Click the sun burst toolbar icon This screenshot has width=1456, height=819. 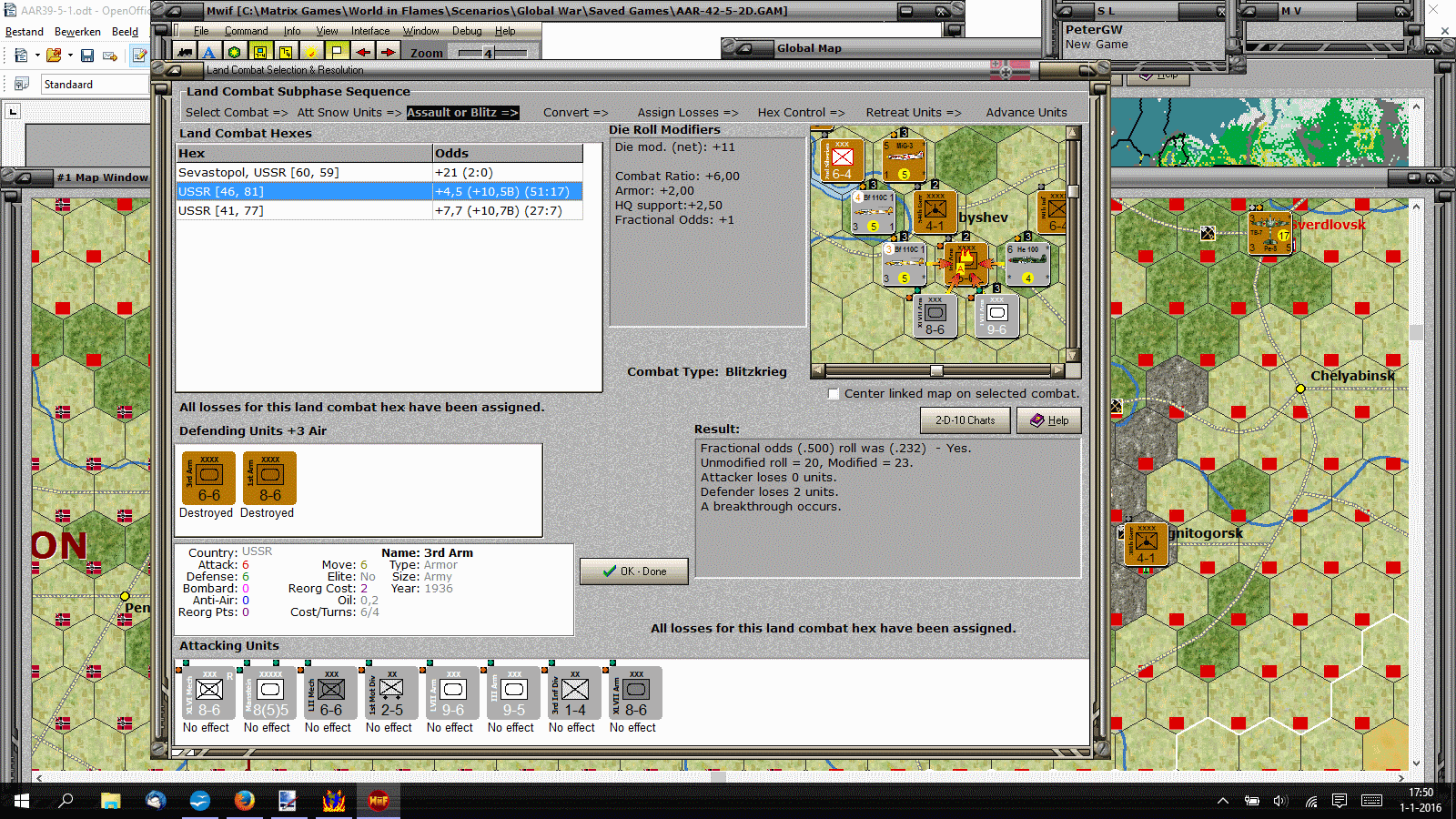[x=311, y=52]
